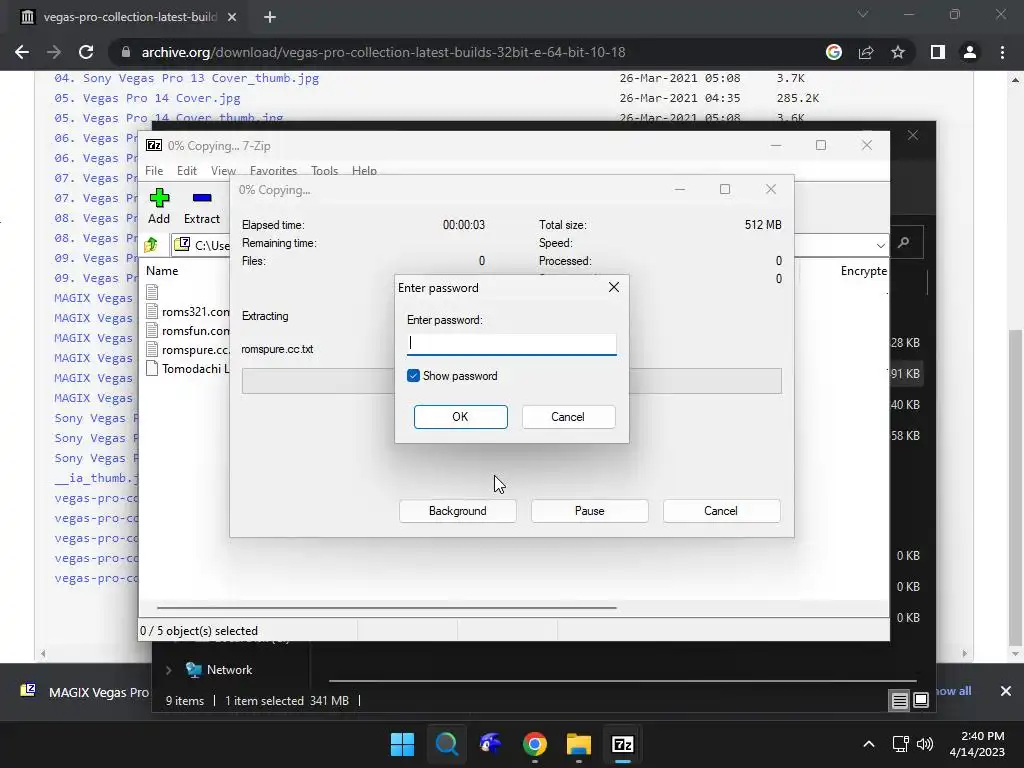Open the 7-Zip View menu

223,170
